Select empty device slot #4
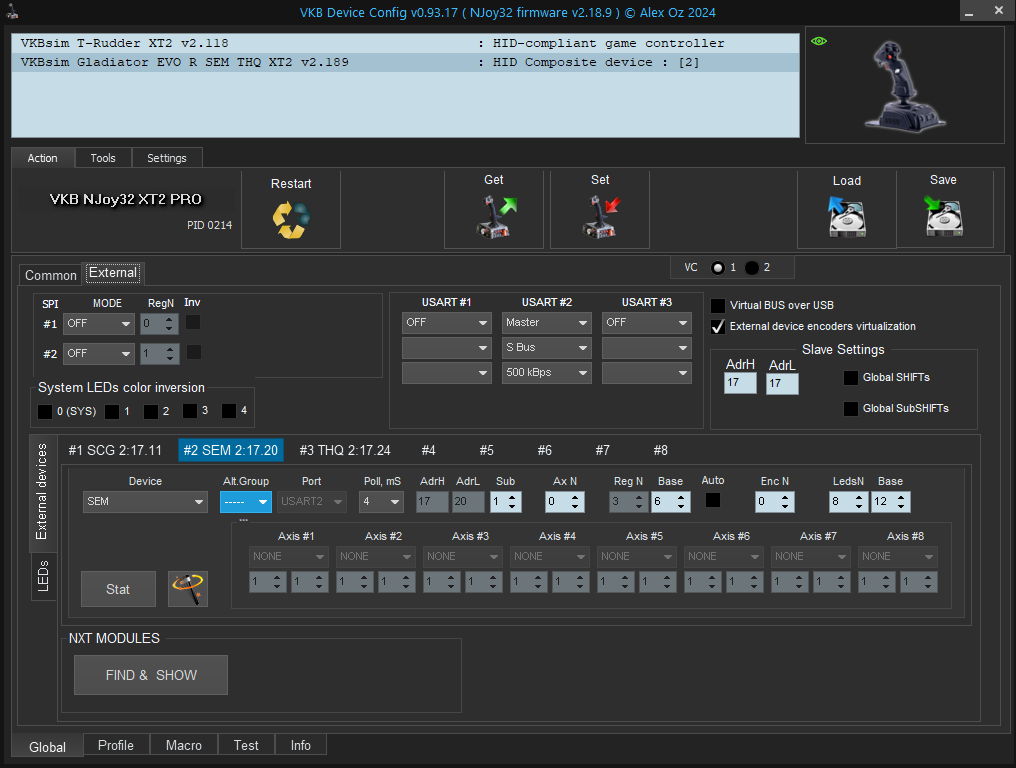Image resolution: width=1016 pixels, height=768 pixels. click(428, 450)
